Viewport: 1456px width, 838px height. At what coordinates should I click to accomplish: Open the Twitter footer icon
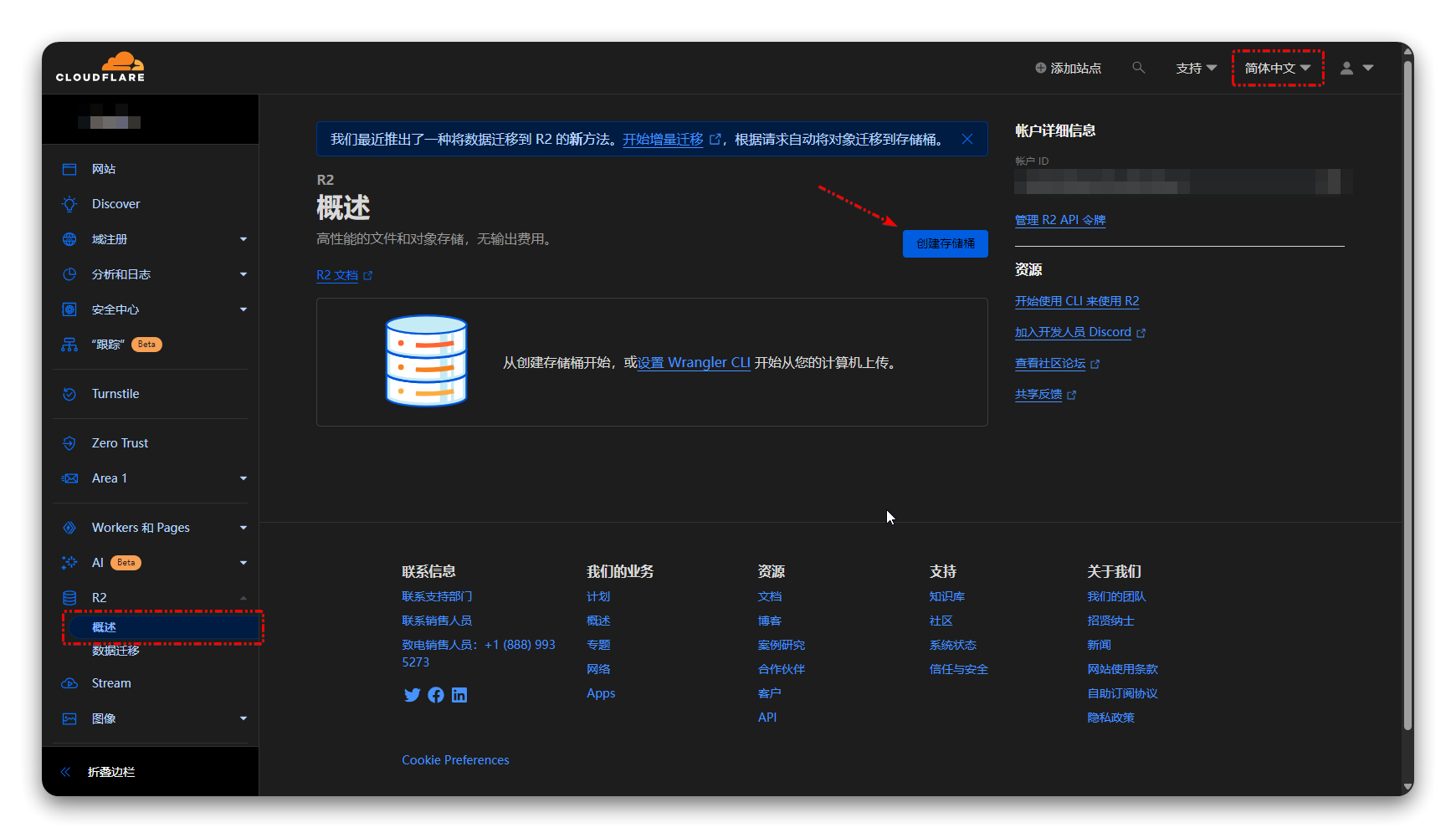pyautogui.click(x=412, y=695)
